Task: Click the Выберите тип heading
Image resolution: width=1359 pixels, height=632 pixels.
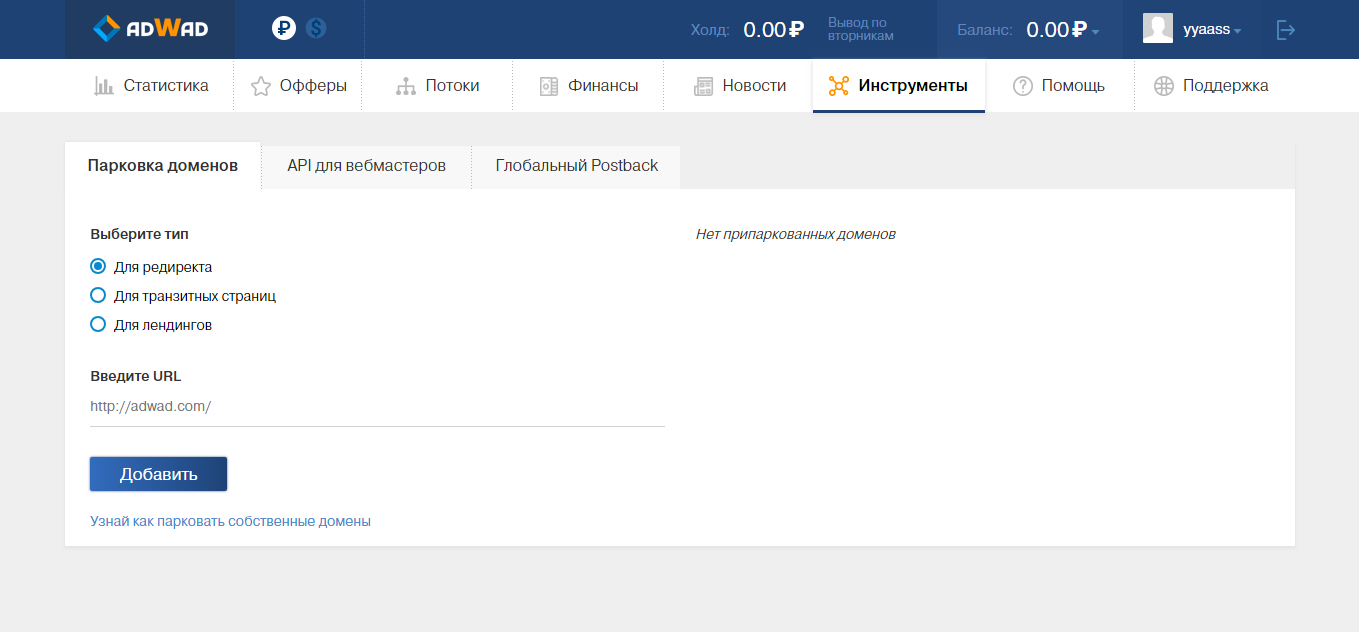Action: pyautogui.click(x=139, y=234)
